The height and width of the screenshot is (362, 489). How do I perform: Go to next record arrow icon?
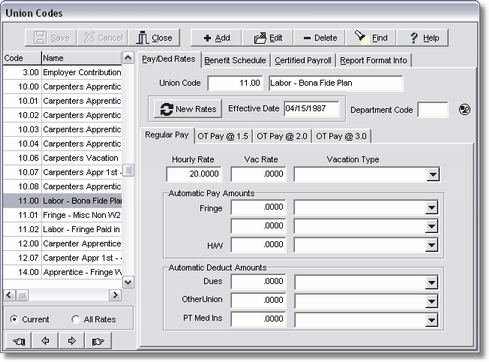(x=71, y=341)
